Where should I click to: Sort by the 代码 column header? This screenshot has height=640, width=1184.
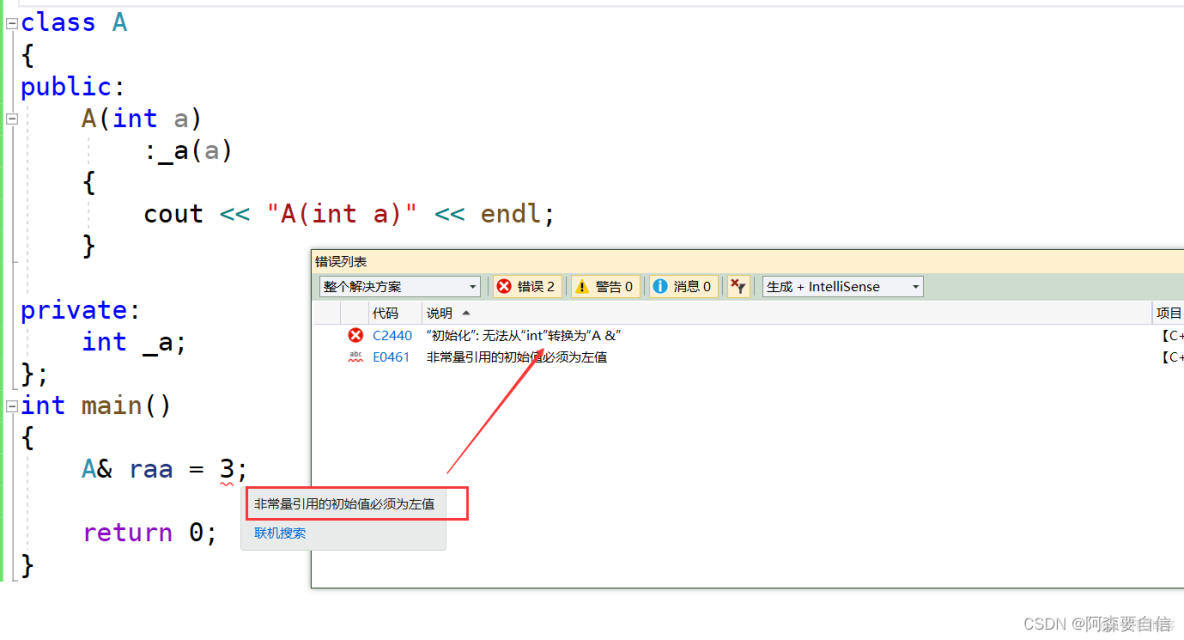[385, 313]
